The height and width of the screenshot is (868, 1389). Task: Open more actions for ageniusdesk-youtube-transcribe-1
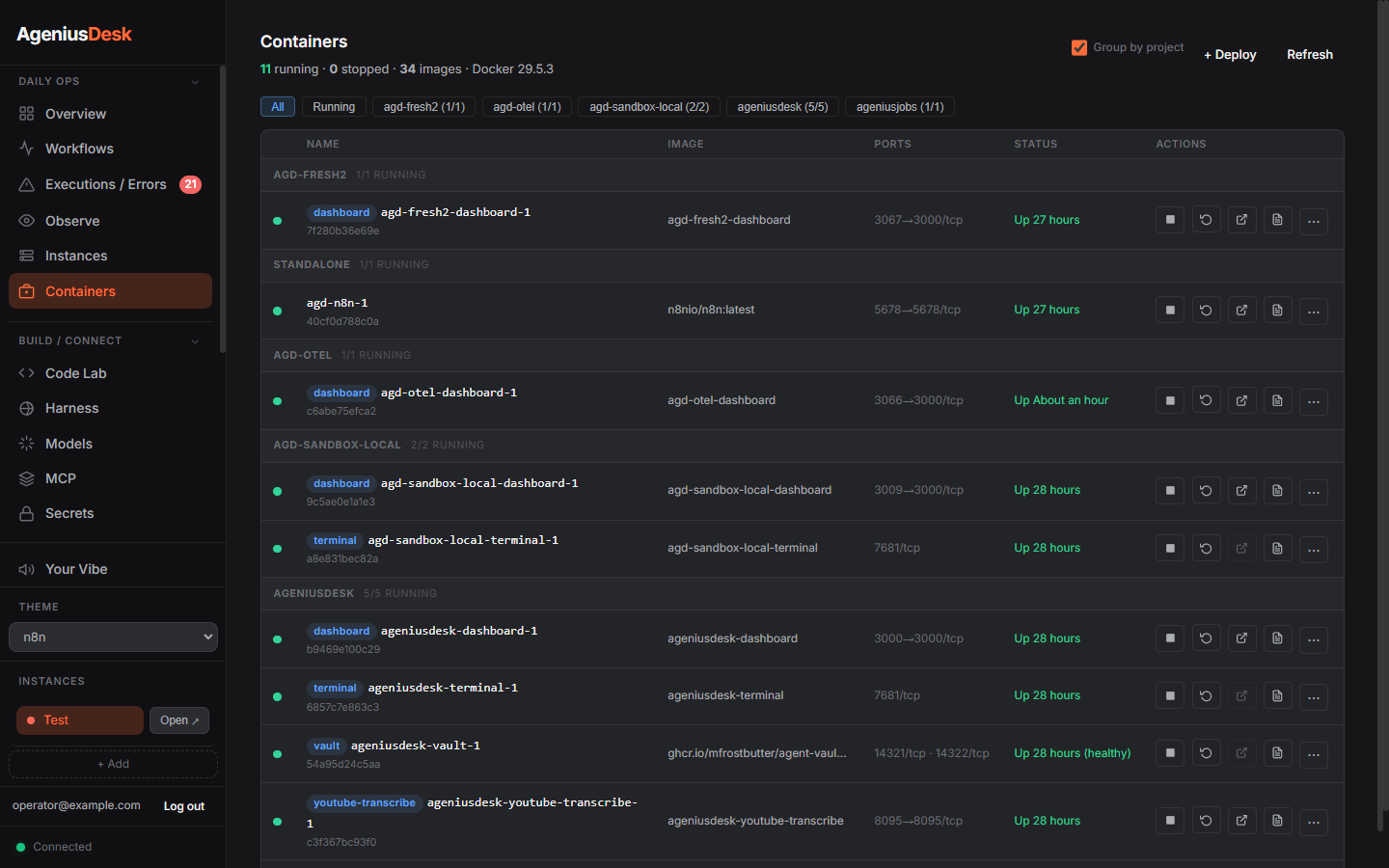1314,822
